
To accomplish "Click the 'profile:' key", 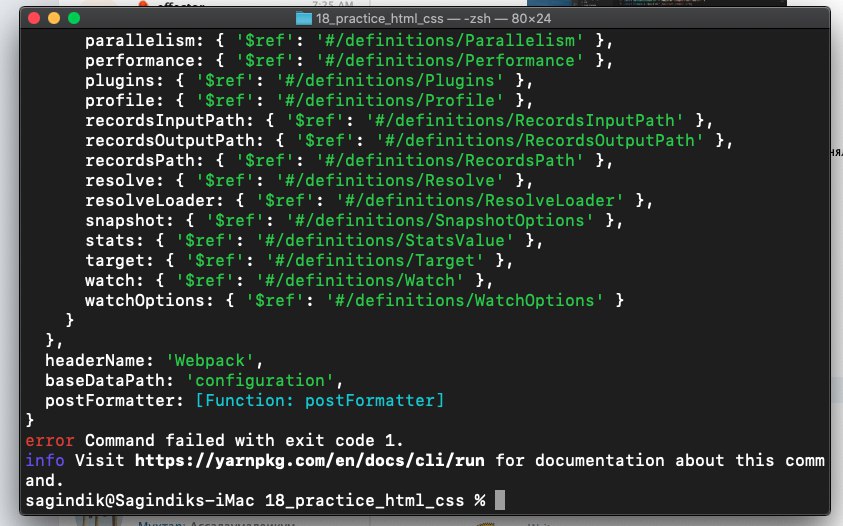I will tap(124, 101).
